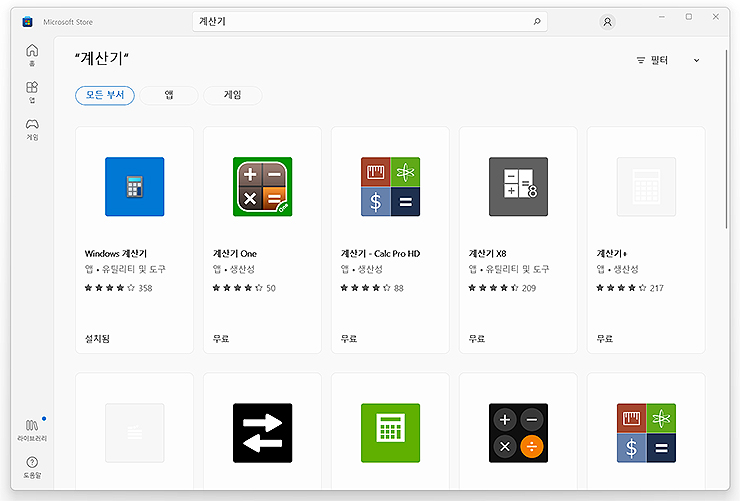Screen dimensions: 740x501
Task: Open faded placeholder icon in second row
Action: point(135,433)
